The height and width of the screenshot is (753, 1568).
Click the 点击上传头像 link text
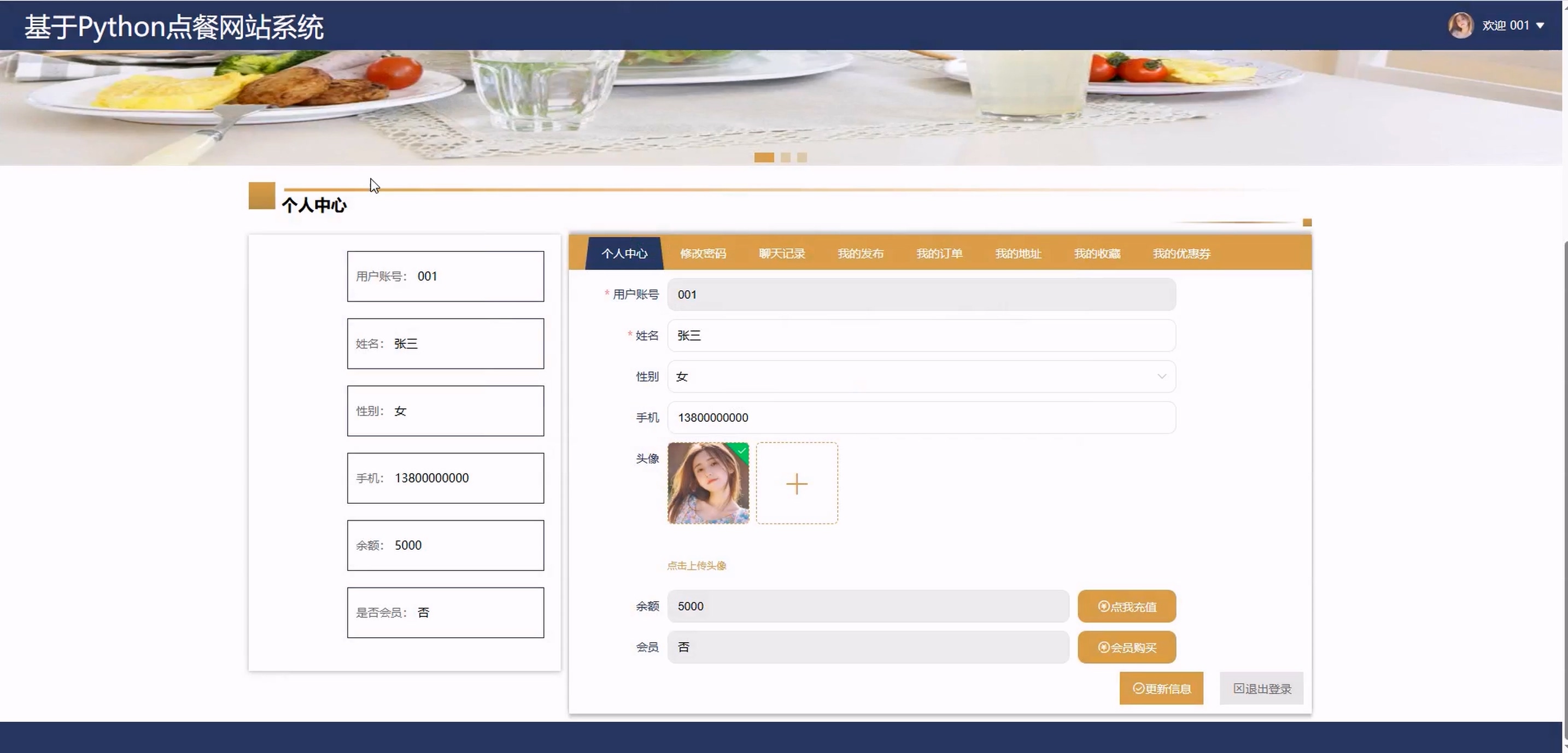click(697, 566)
